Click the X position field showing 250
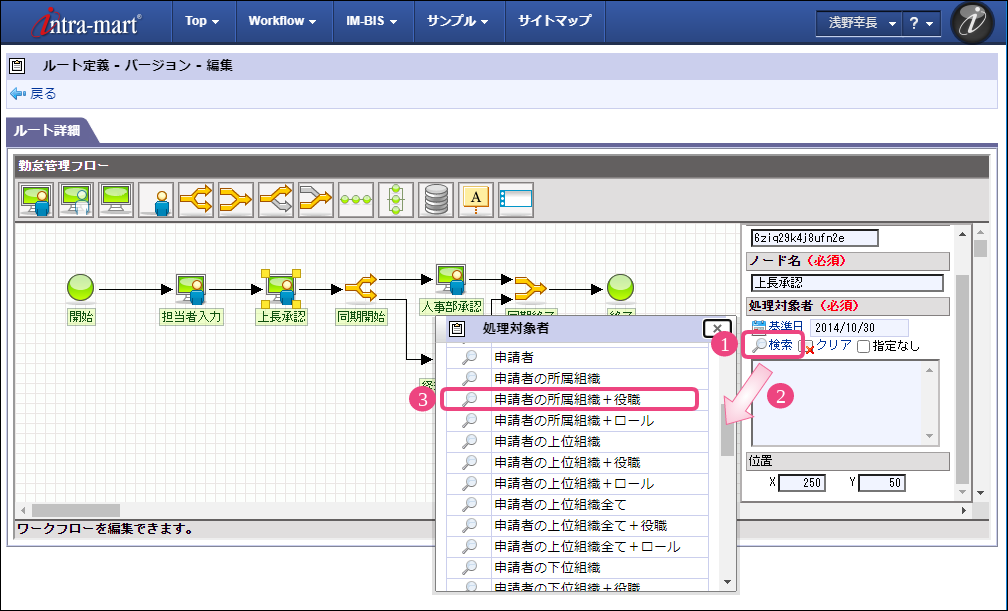 click(x=802, y=483)
